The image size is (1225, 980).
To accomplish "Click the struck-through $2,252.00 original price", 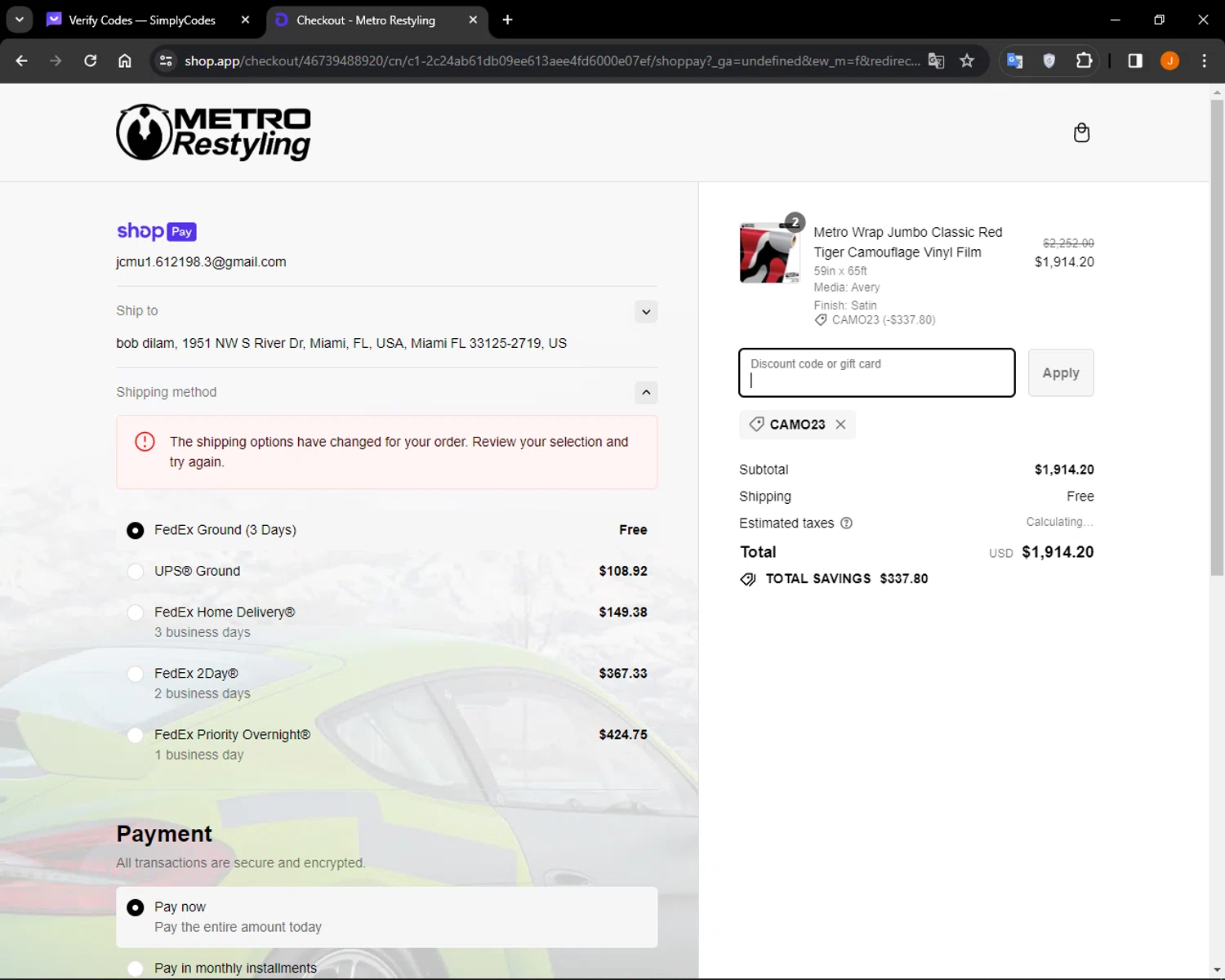I will 1068,243.
